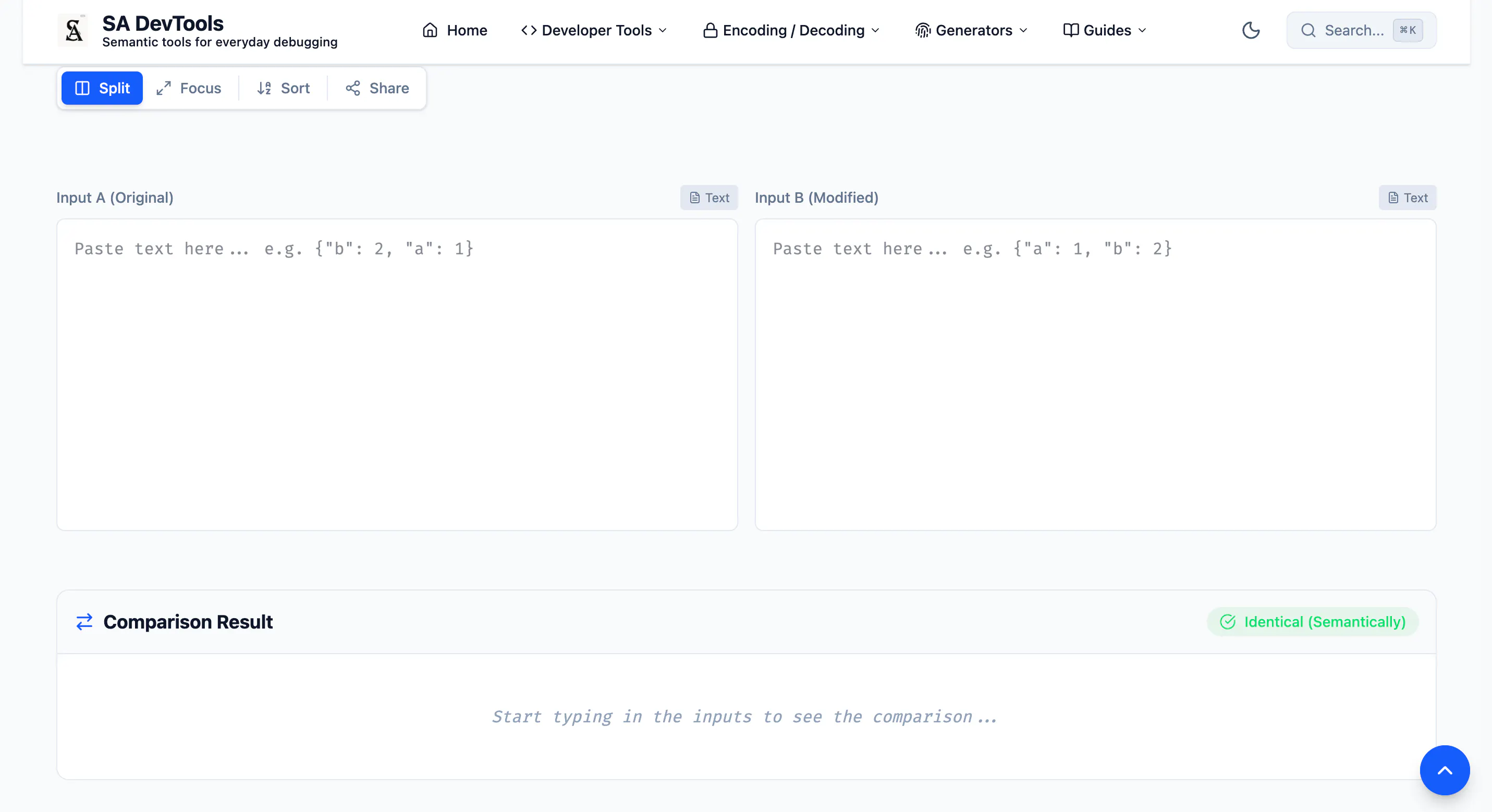Click the Text format button for Input B
Image resolution: width=1492 pixels, height=812 pixels.
coord(1408,198)
